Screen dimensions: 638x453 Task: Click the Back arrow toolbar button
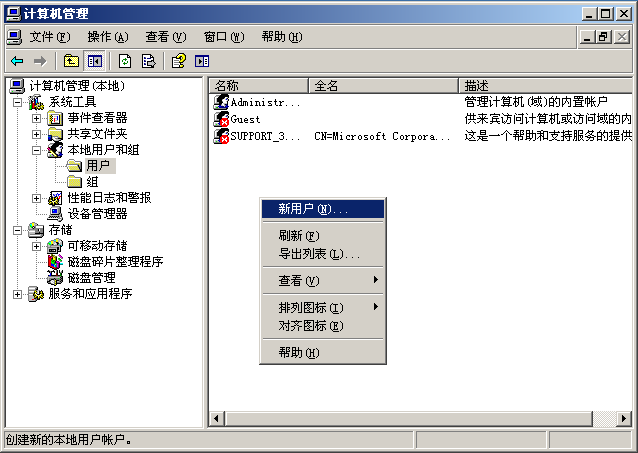coord(17,61)
